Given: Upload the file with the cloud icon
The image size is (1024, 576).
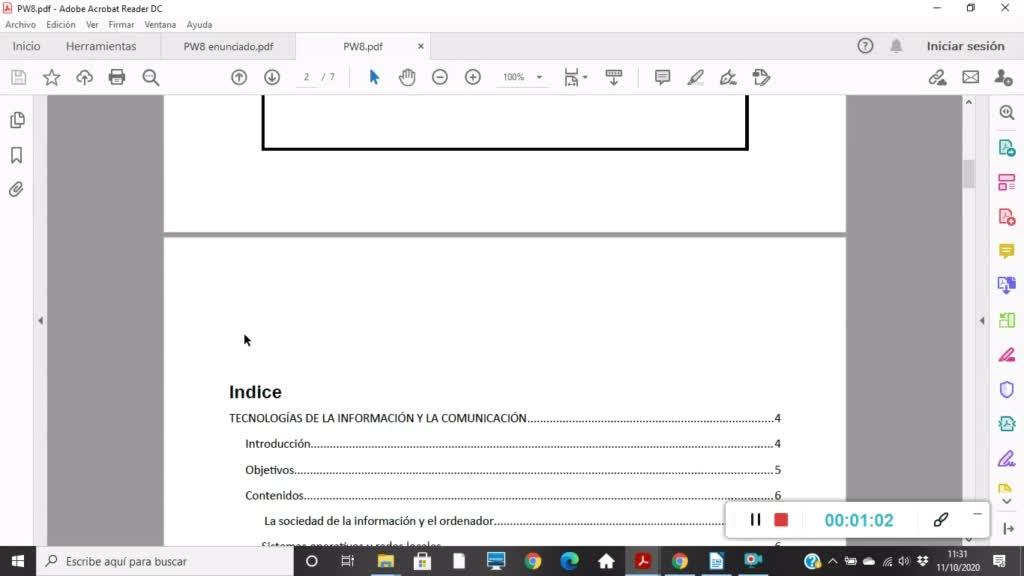Looking at the screenshot, I should click(x=84, y=77).
